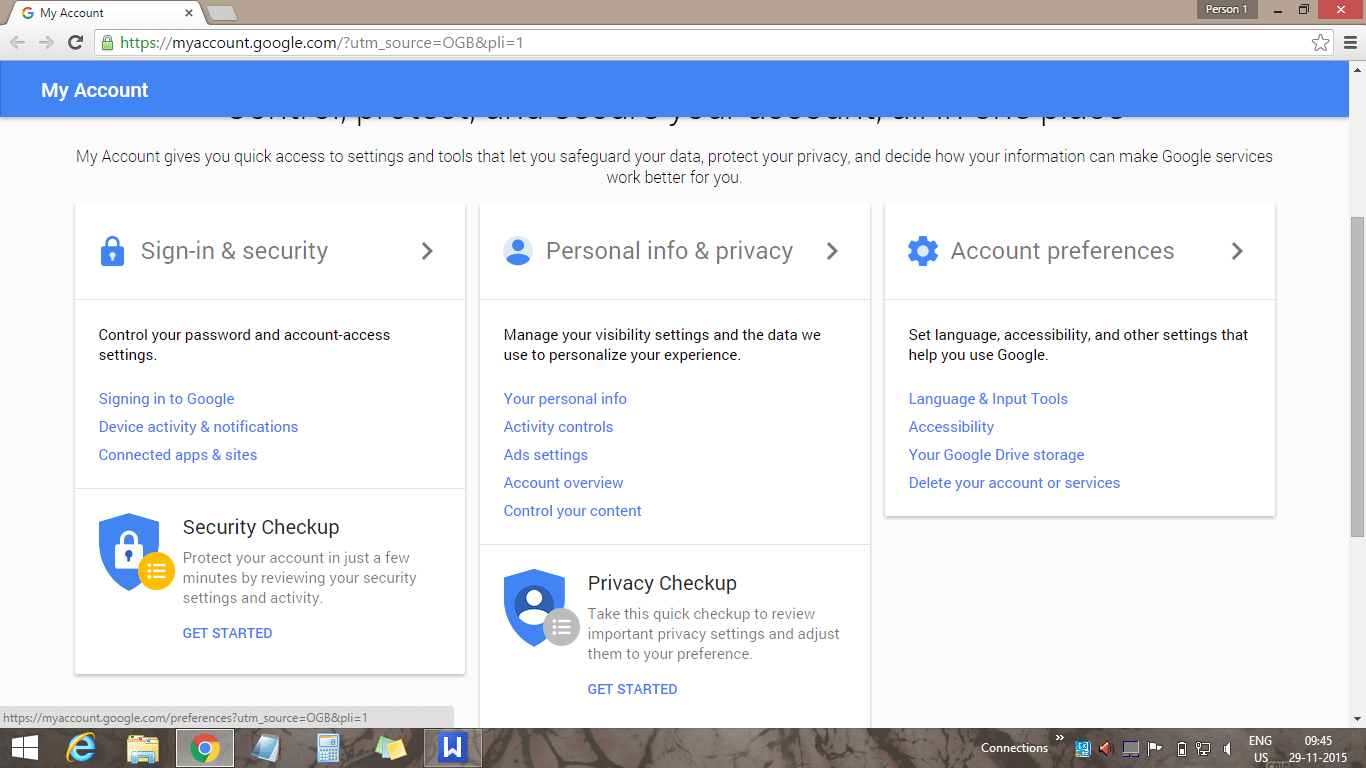Open Language & Input Tools link
Viewport: 1366px width, 768px height.
[x=988, y=399]
